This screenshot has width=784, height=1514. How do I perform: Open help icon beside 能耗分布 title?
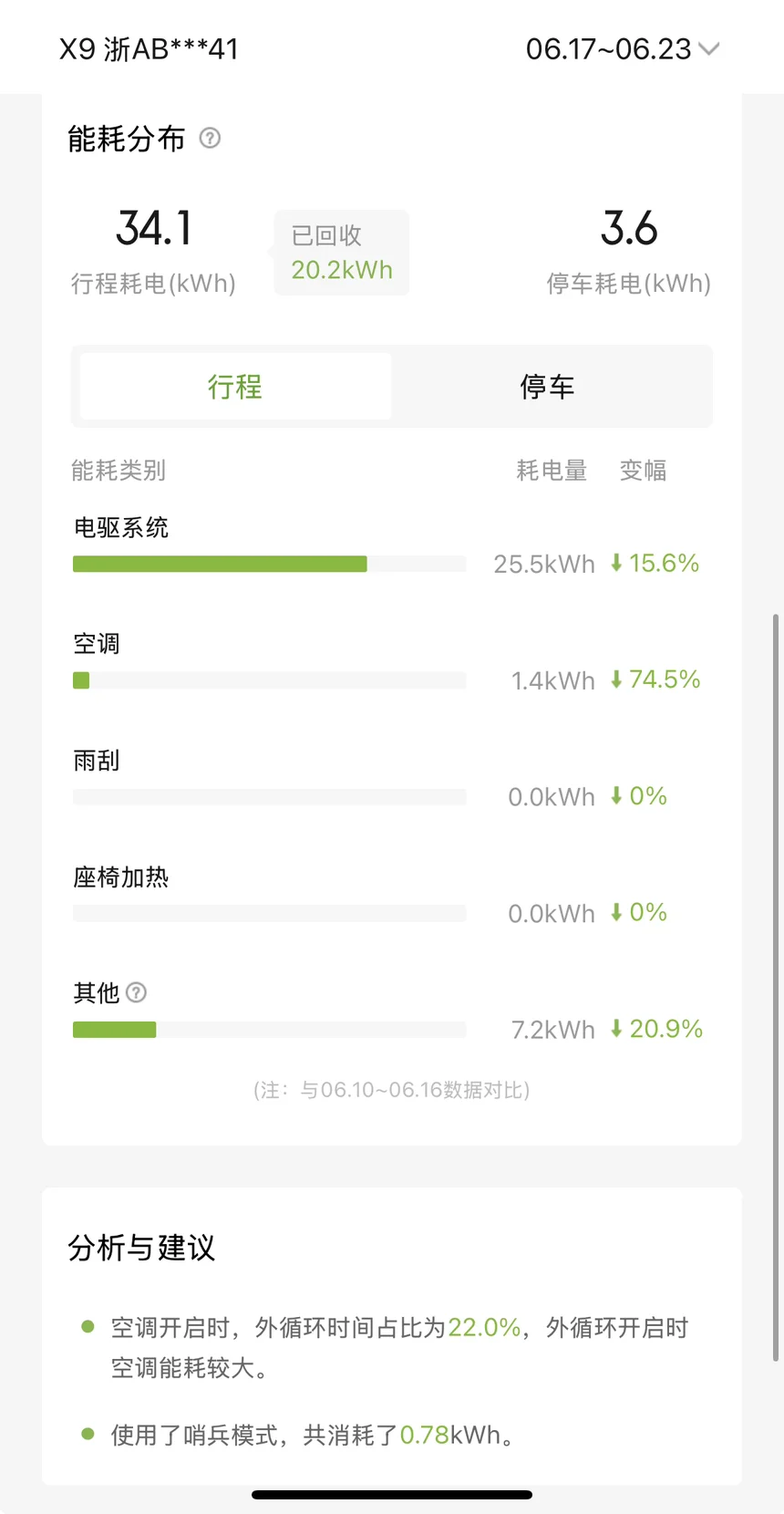coord(210,139)
